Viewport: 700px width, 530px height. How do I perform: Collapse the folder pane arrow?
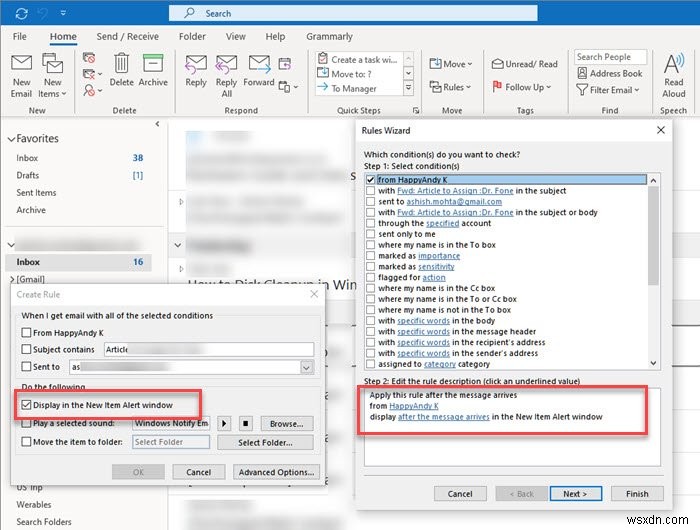pyautogui.click(x=157, y=124)
